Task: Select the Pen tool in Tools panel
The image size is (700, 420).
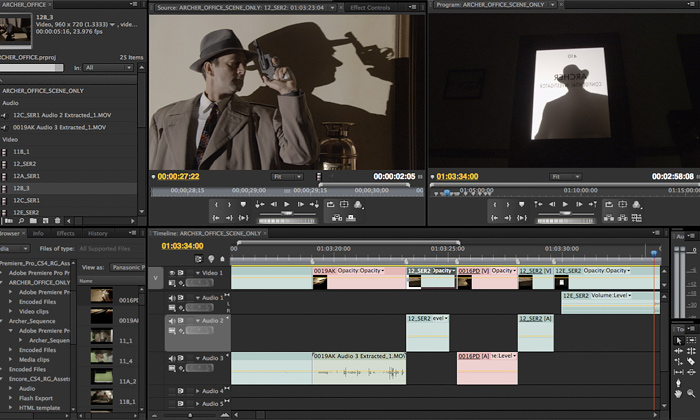Action: (679, 383)
